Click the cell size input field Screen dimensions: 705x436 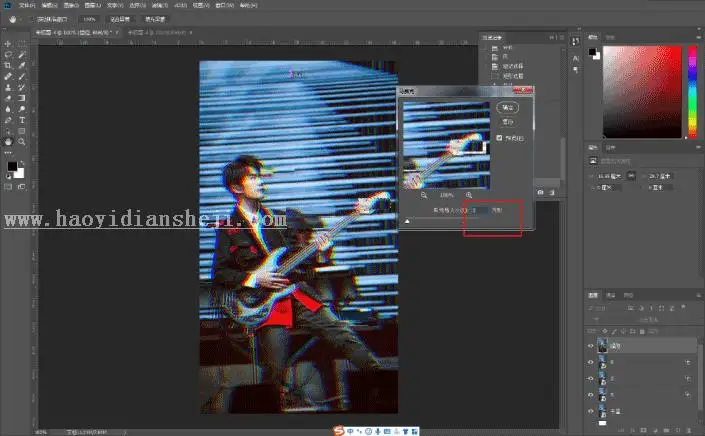(479, 210)
